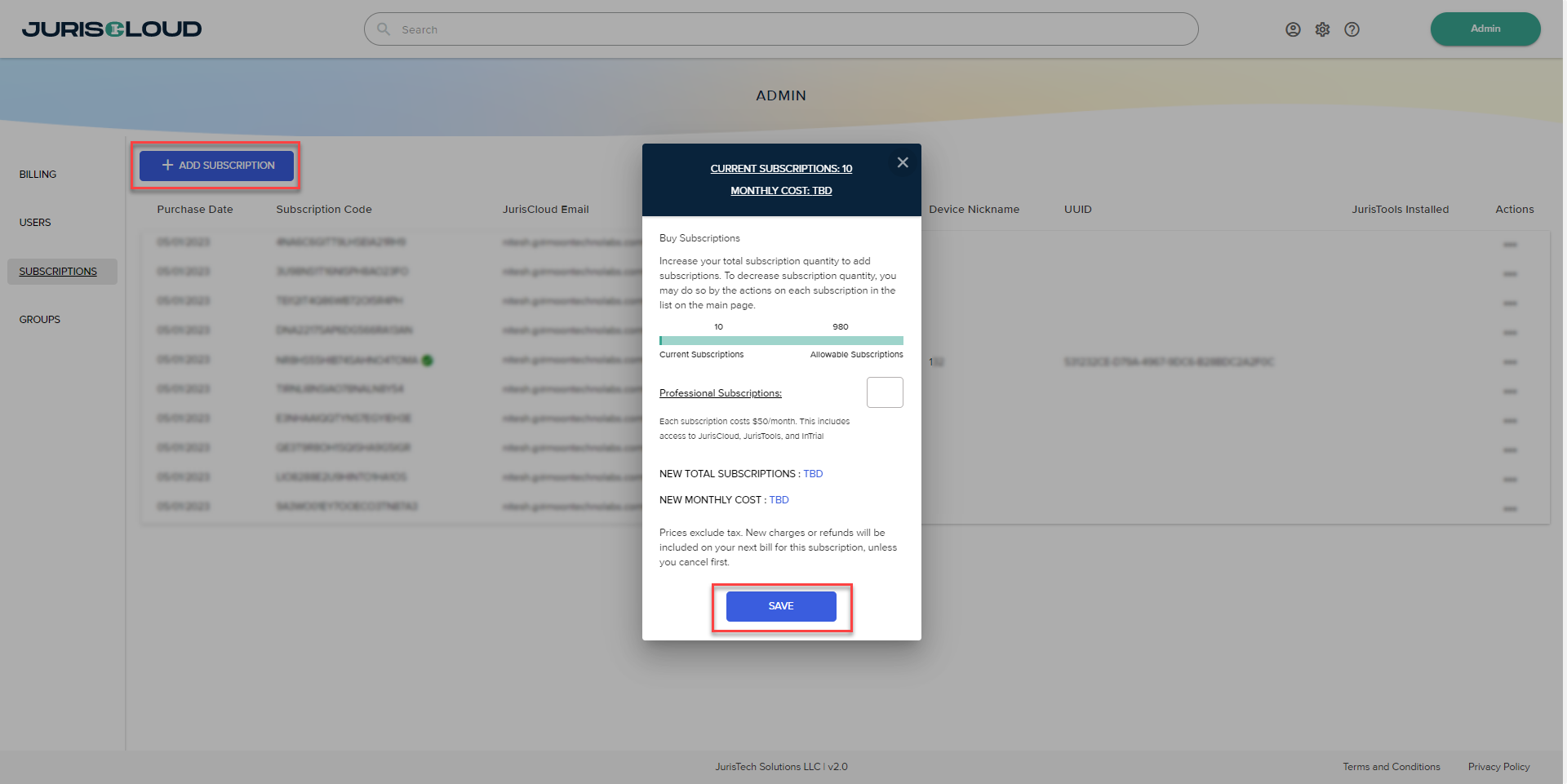1567x784 pixels.
Task: Click the New Total Subscriptions TBD value
Action: tap(813, 474)
